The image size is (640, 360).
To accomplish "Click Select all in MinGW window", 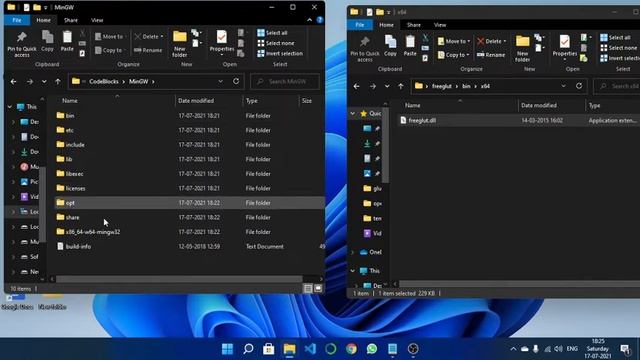I will [272, 33].
